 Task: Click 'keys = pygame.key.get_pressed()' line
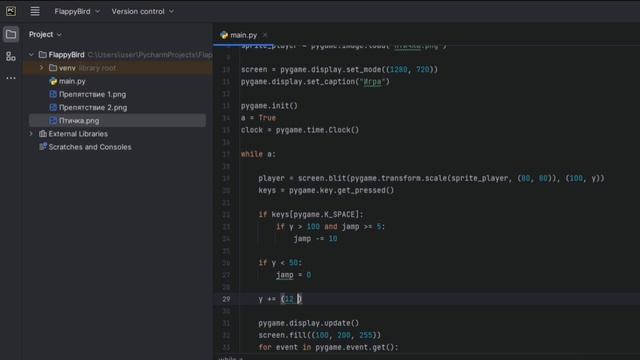point(326,191)
